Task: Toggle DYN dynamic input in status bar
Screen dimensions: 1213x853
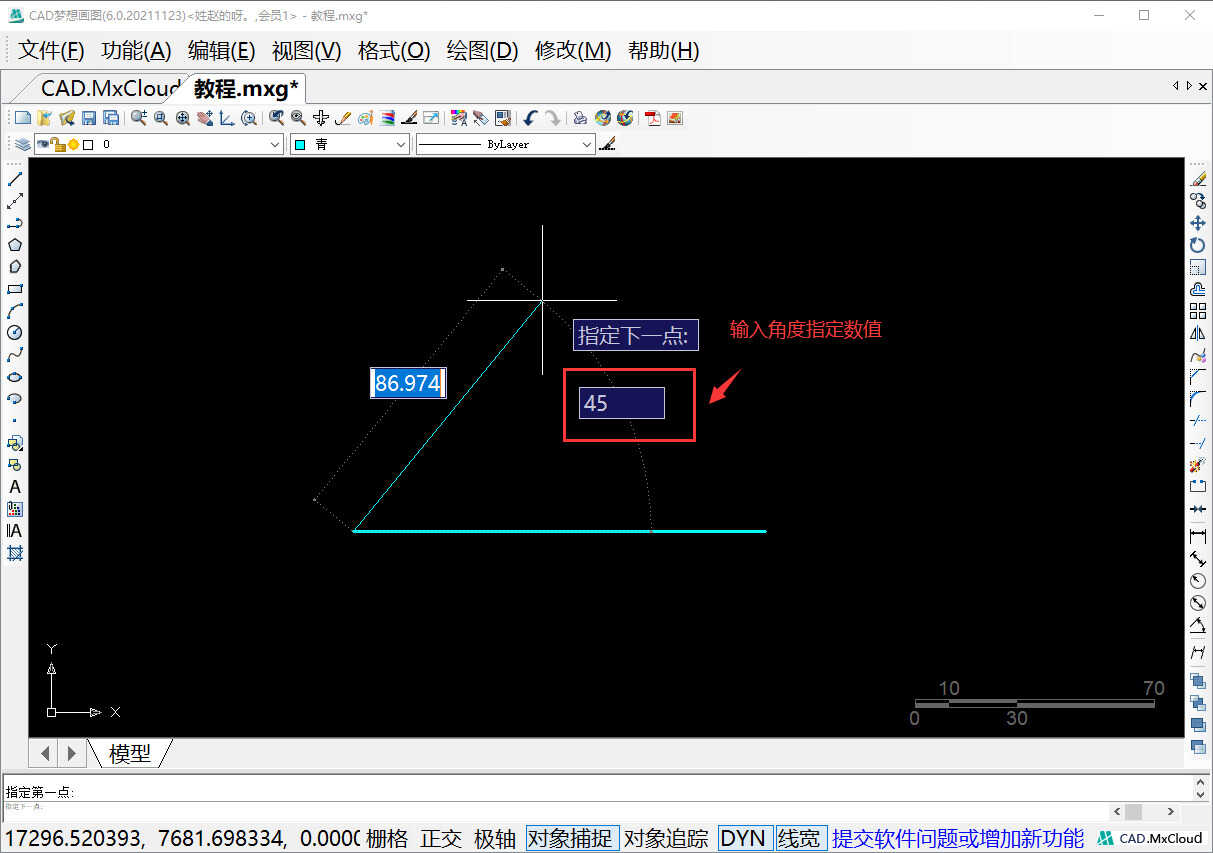Action: click(743, 838)
